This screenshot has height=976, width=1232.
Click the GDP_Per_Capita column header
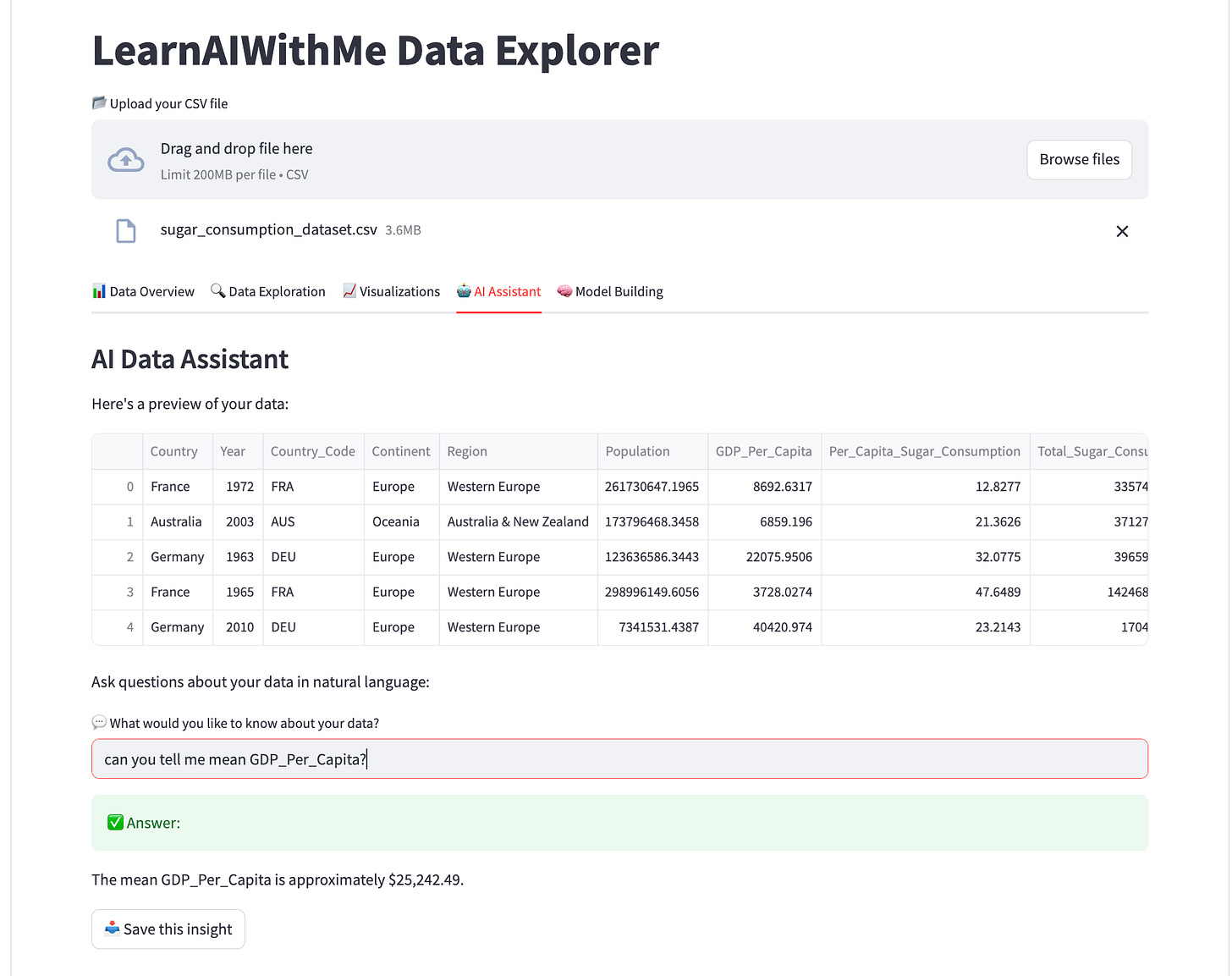[764, 452]
